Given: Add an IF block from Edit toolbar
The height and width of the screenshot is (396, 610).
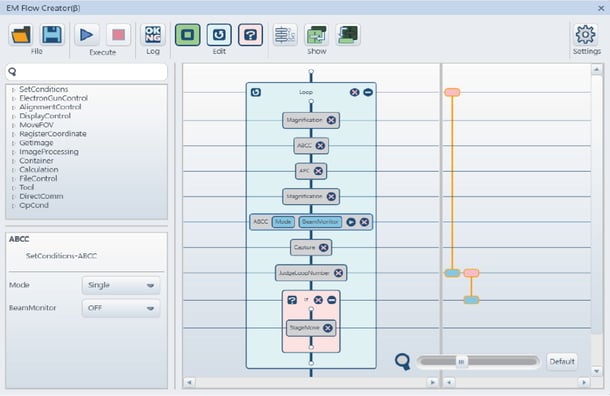Looking at the screenshot, I should point(251,35).
